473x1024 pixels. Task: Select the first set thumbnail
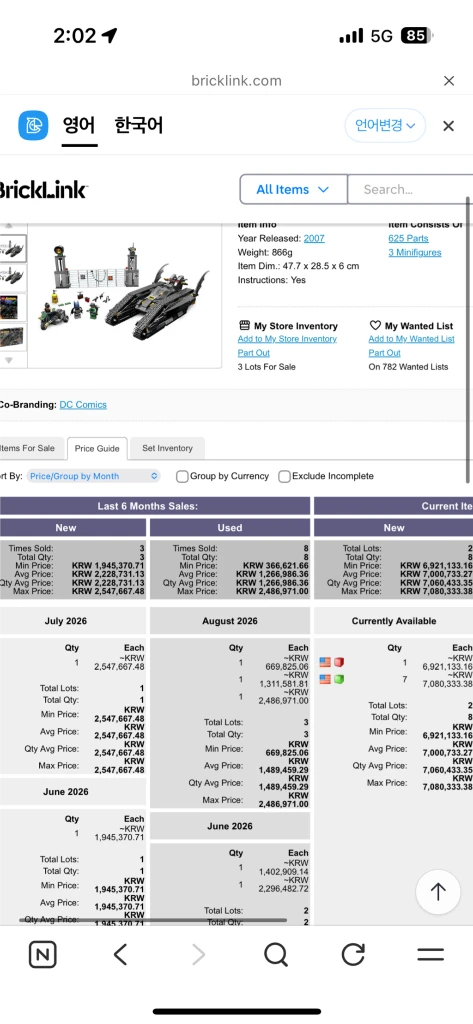point(13,249)
